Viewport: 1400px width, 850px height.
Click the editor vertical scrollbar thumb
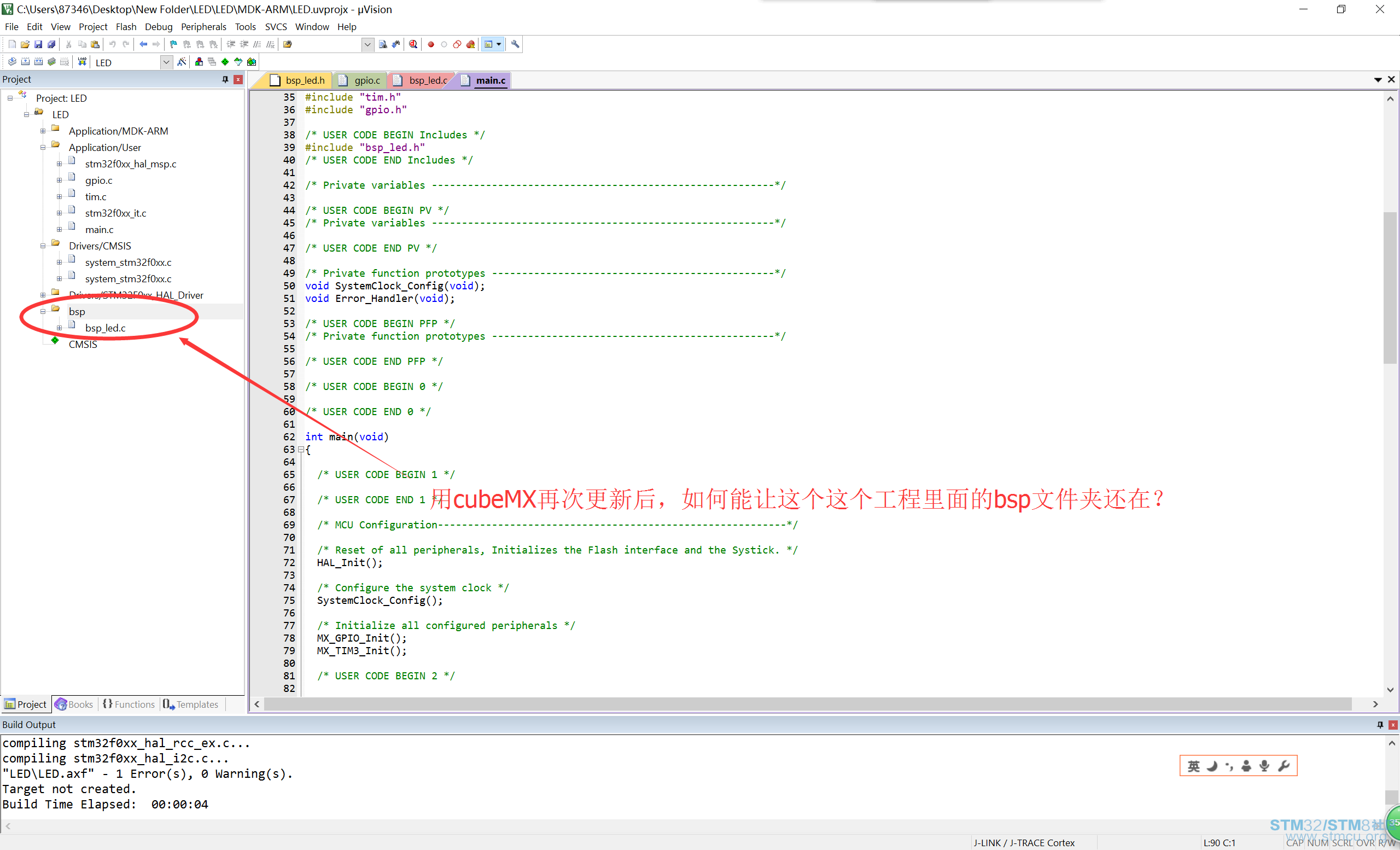tap(1390, 287)
